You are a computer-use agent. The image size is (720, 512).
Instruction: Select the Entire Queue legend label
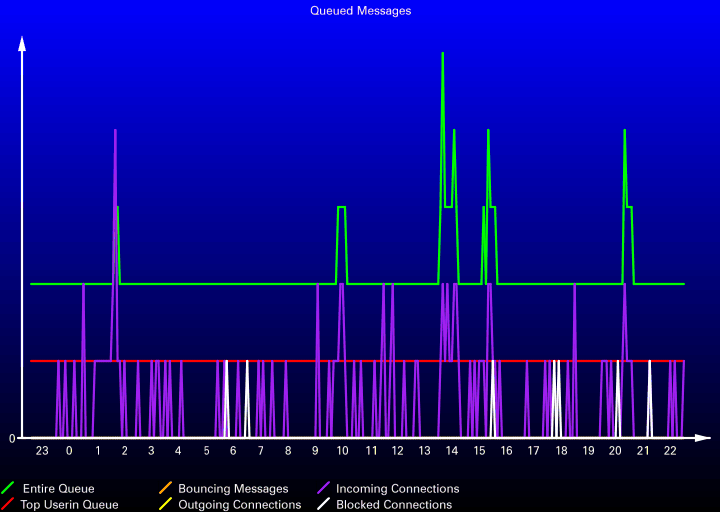point(58,489)
